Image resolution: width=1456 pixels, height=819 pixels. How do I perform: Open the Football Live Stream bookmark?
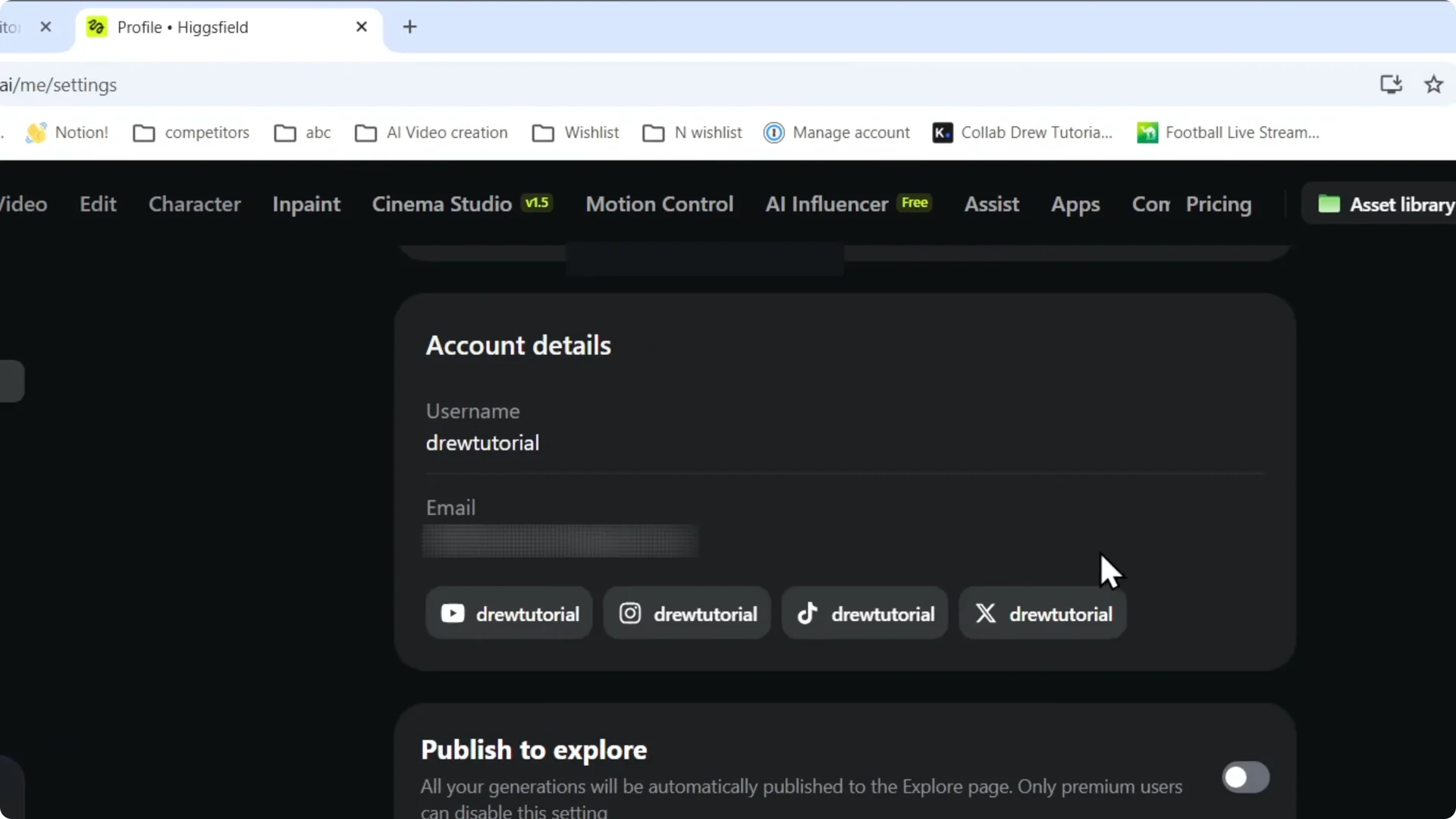coord(1228,132)
